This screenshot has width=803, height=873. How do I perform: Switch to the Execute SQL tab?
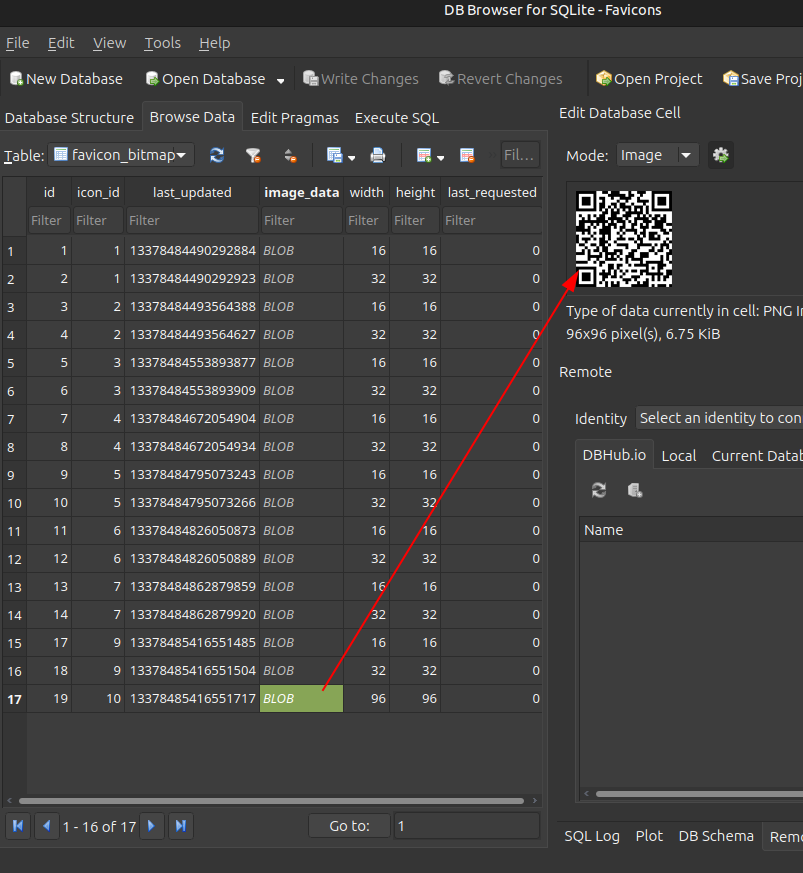[396, 118]
